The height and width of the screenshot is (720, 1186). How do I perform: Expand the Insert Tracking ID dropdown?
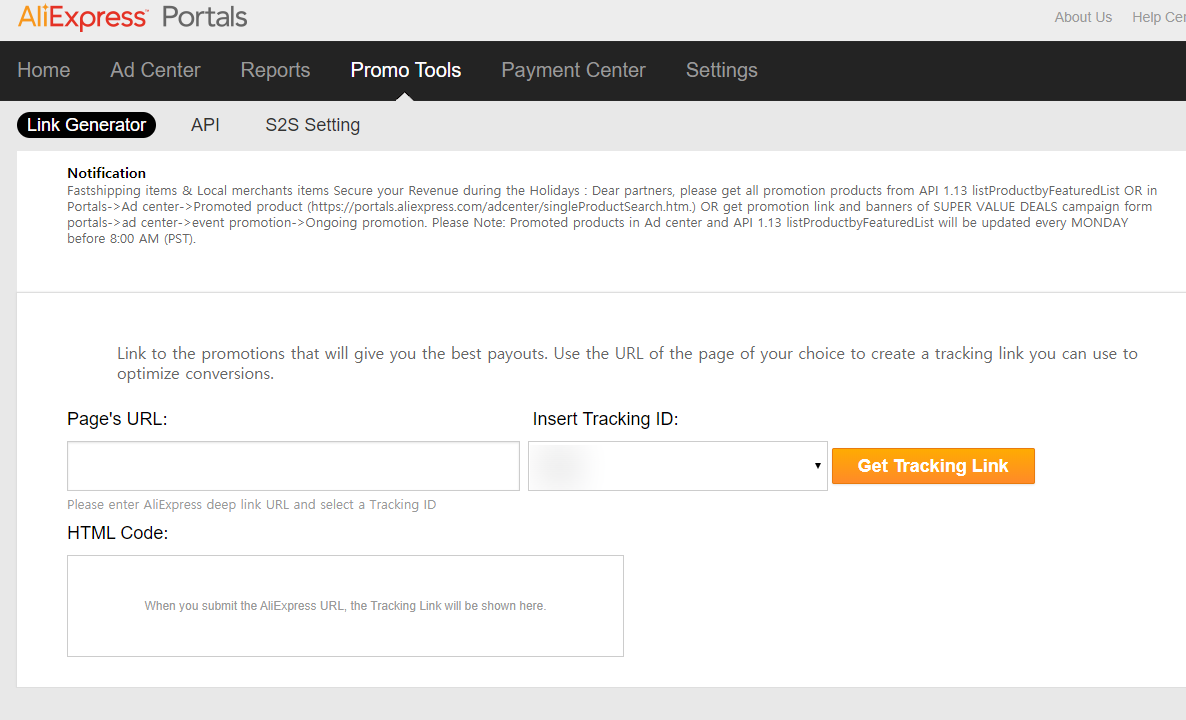(x=678, y=466)
